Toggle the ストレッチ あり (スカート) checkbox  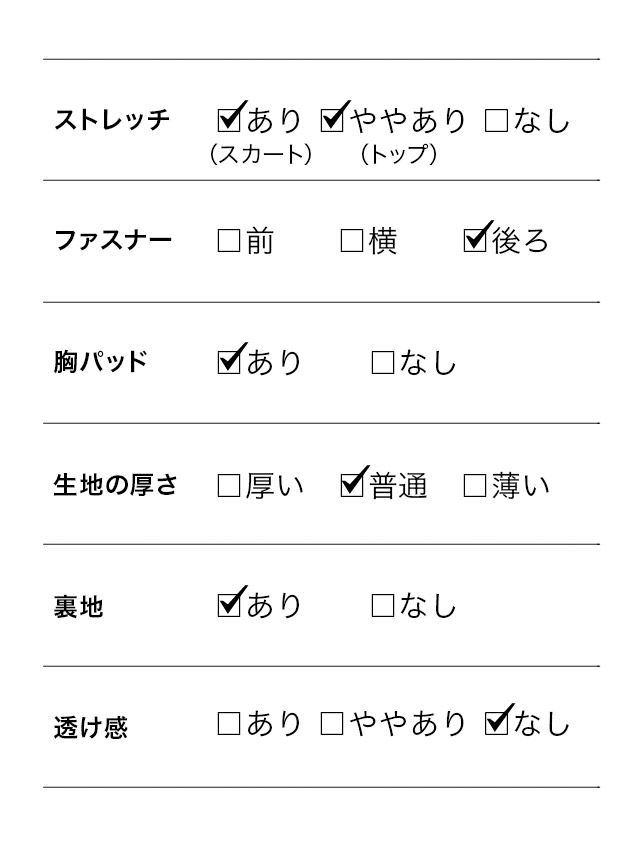(229, 121)
